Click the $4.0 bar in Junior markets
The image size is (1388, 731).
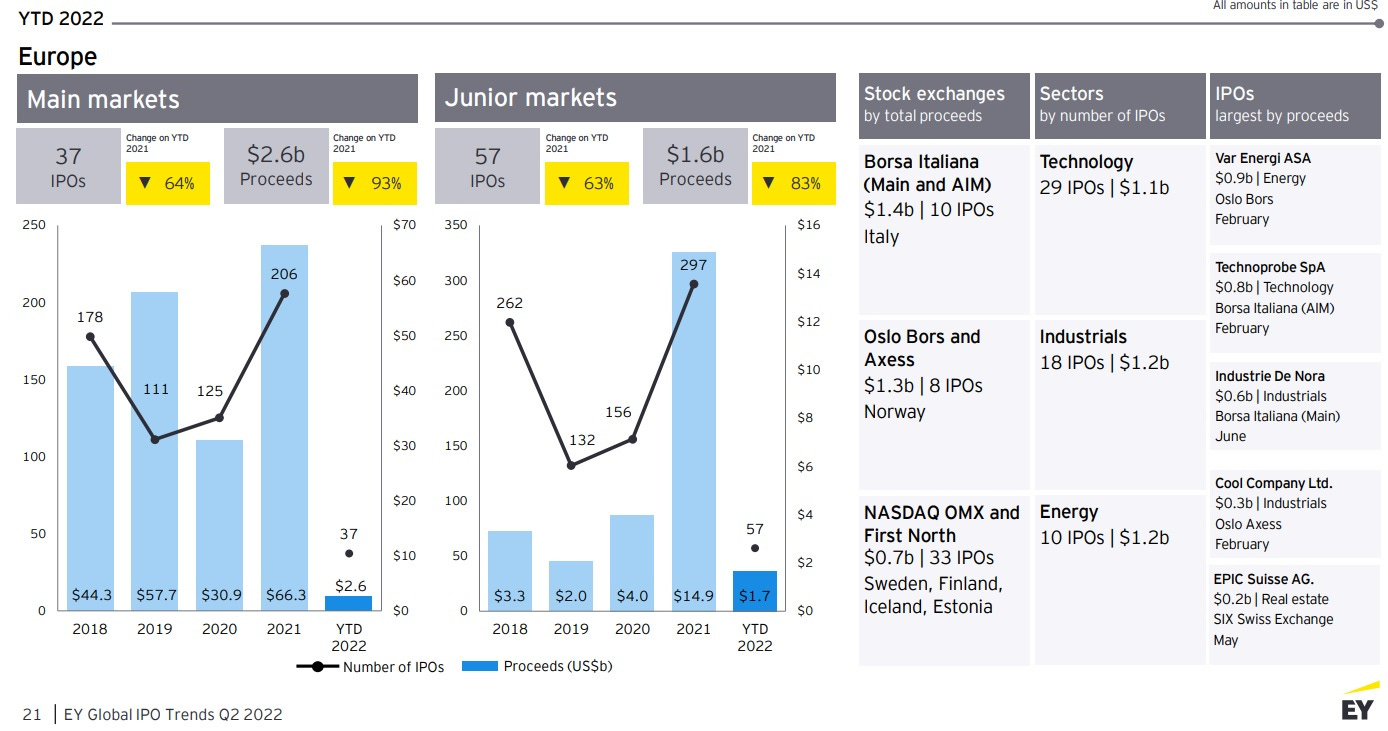632,562
